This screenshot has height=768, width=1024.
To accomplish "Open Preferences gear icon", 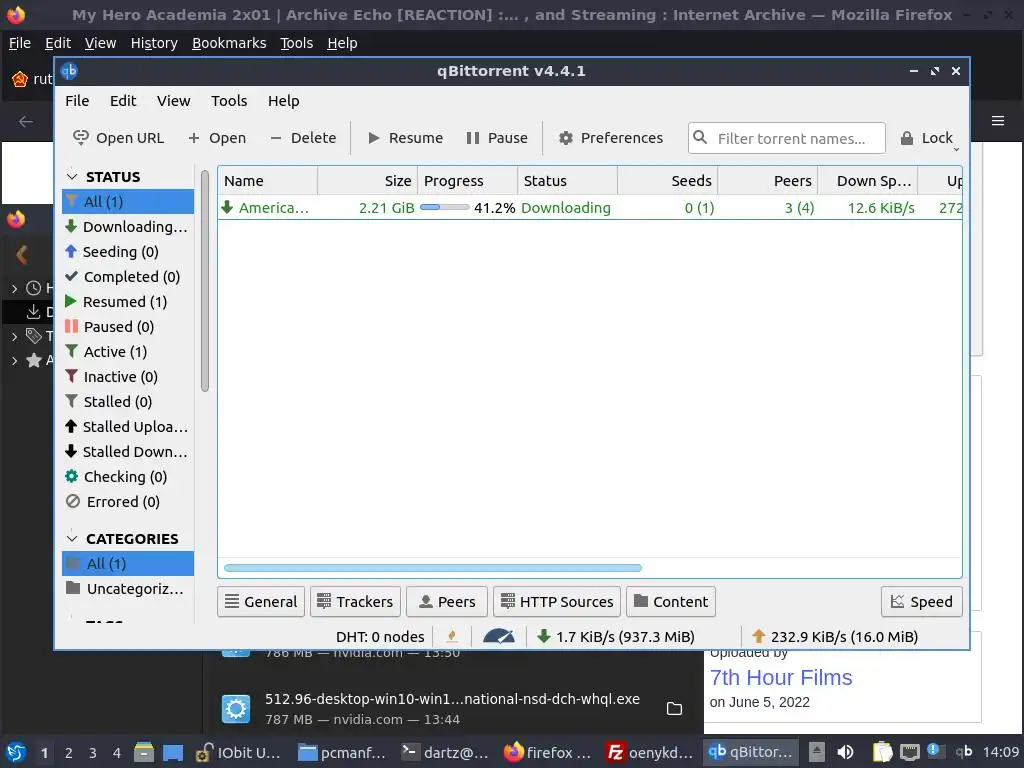I will coord(566,138).
